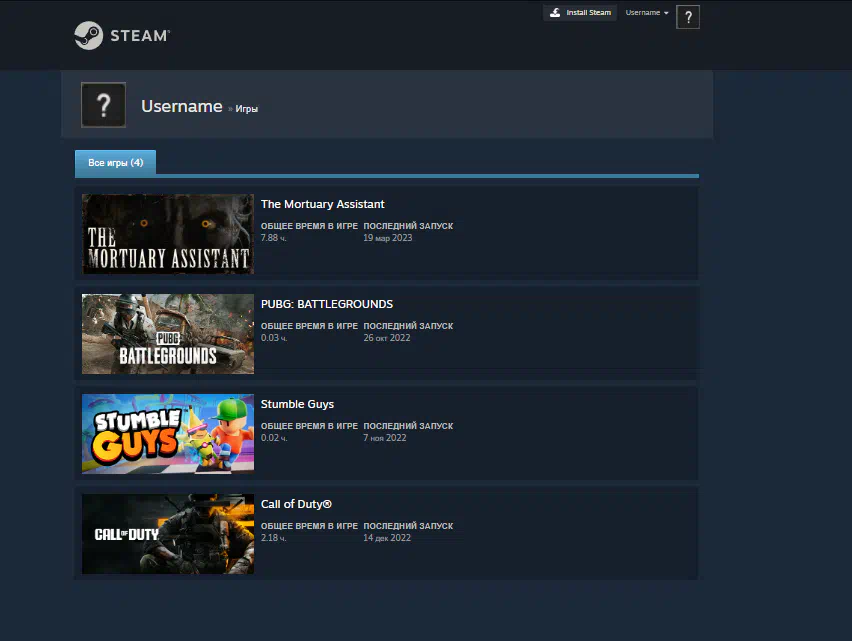
Task: Click the large profile avatar placeholder
Action: (103, 105)
